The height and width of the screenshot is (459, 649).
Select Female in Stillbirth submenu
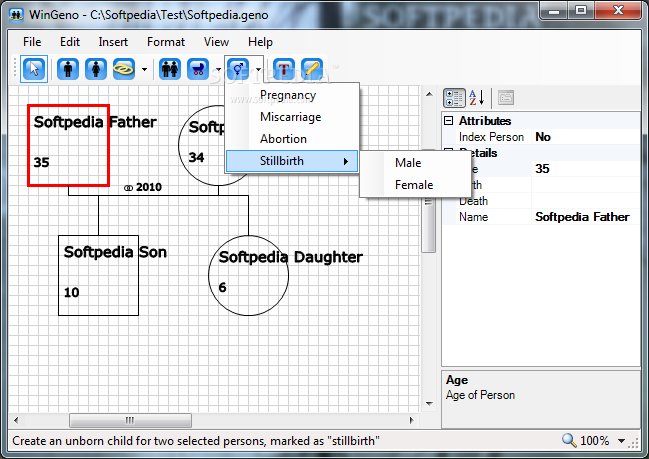(415, 185)
